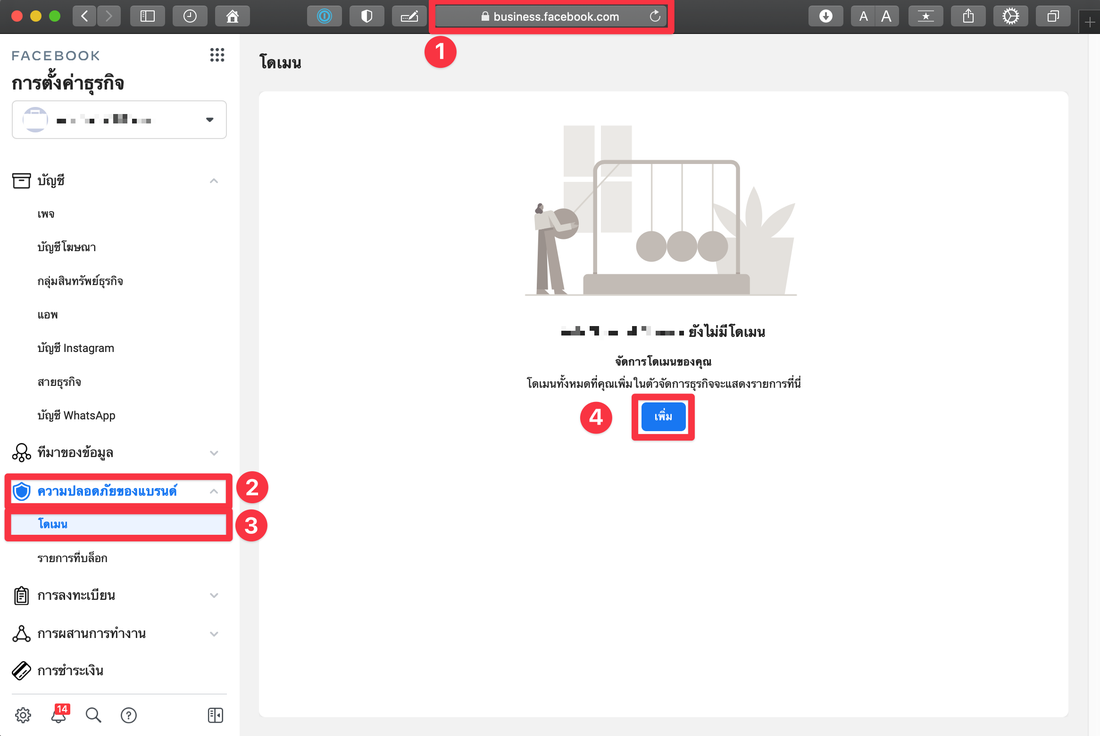Click the shield privacy icon in toolbar

366,16
